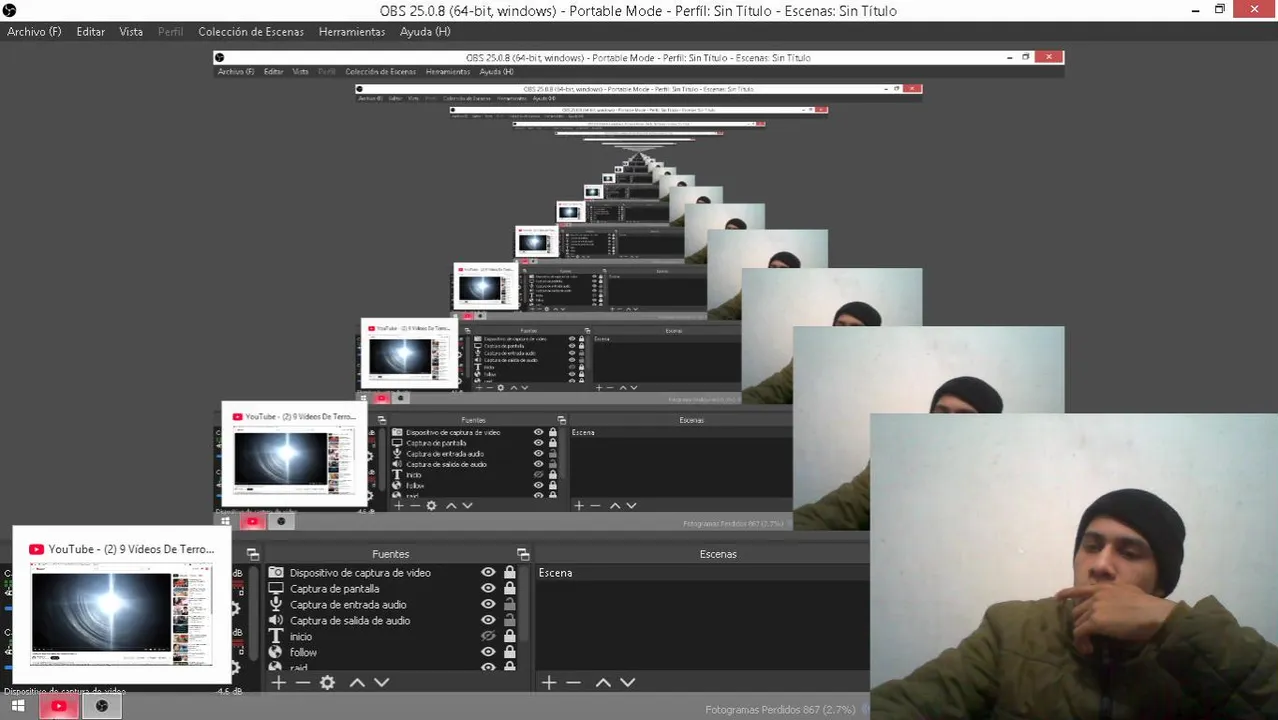
Task: Open the YouTube window preview thumbnail
Action: pos(121,616)
